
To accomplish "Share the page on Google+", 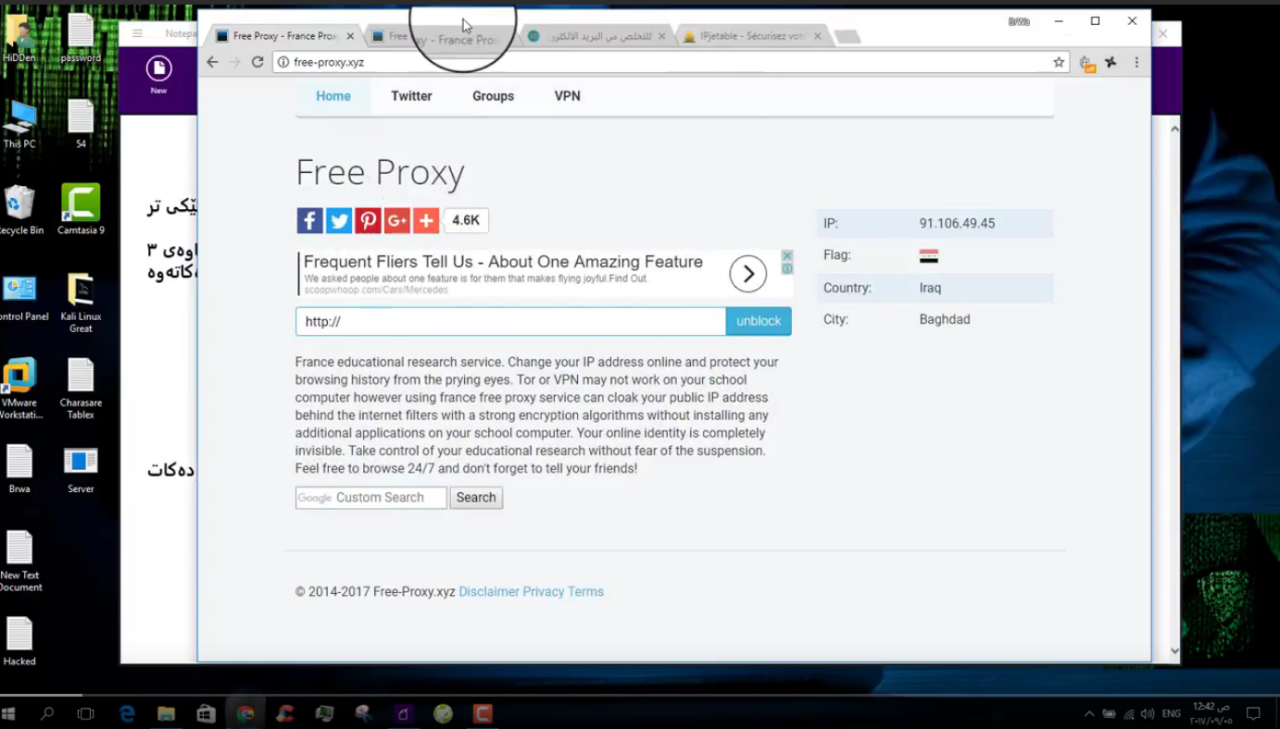I will coord(397,221).
